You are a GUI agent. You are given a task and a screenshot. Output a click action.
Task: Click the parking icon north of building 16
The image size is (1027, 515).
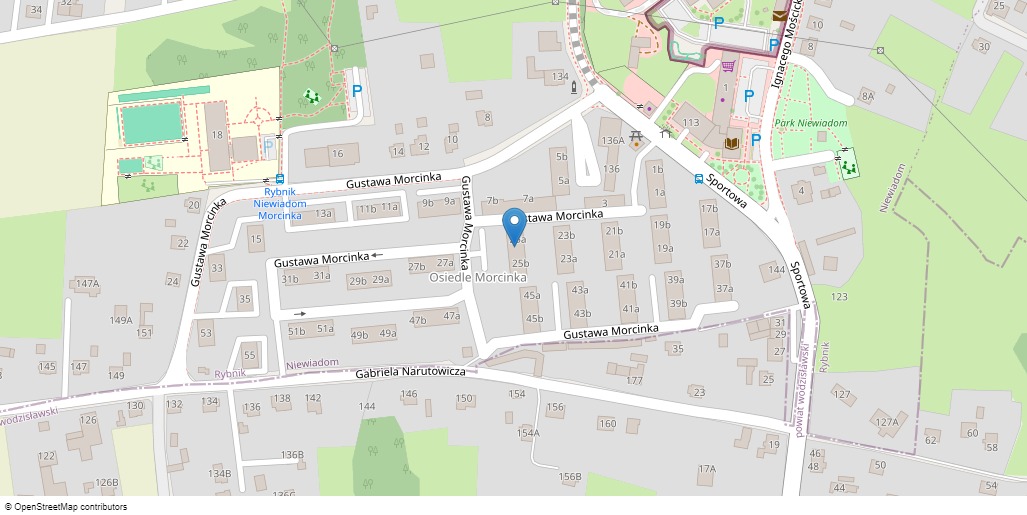[x=357, y=91]
